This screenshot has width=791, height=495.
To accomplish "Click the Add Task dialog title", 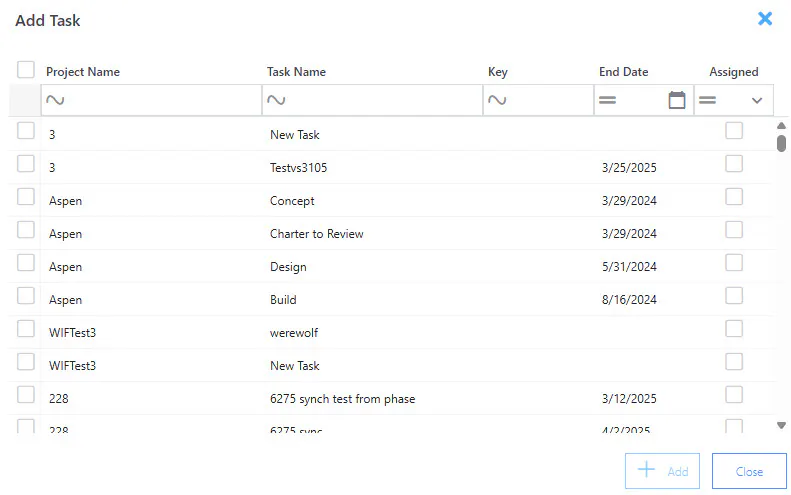I will (47, 21).
